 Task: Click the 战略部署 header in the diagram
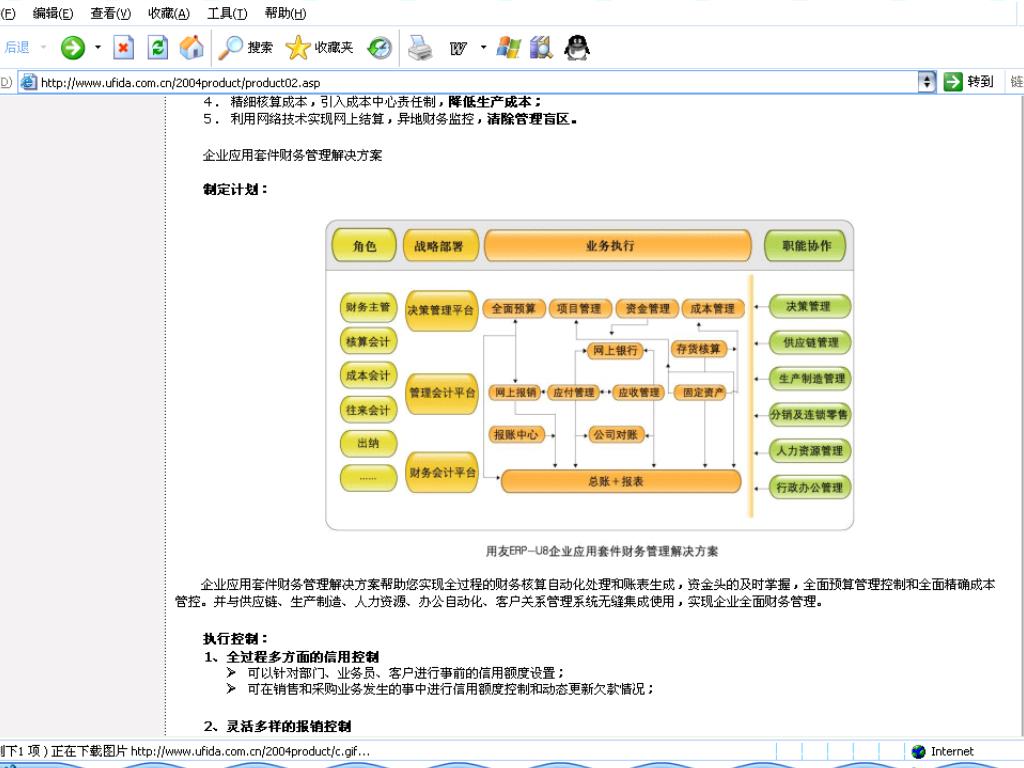(440, 246)
